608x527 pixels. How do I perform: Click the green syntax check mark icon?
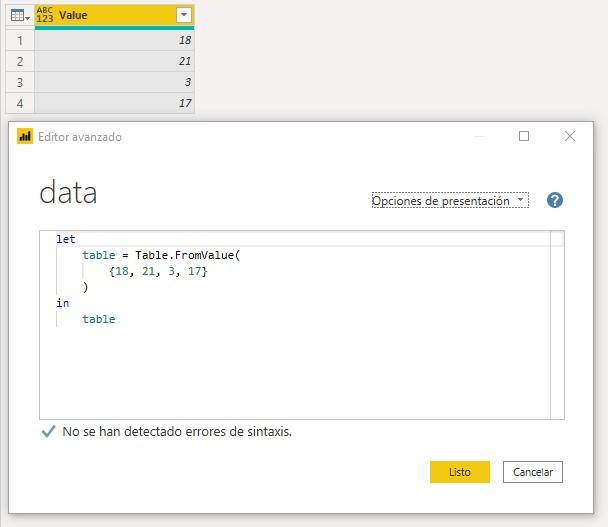[x=47, y=432]
